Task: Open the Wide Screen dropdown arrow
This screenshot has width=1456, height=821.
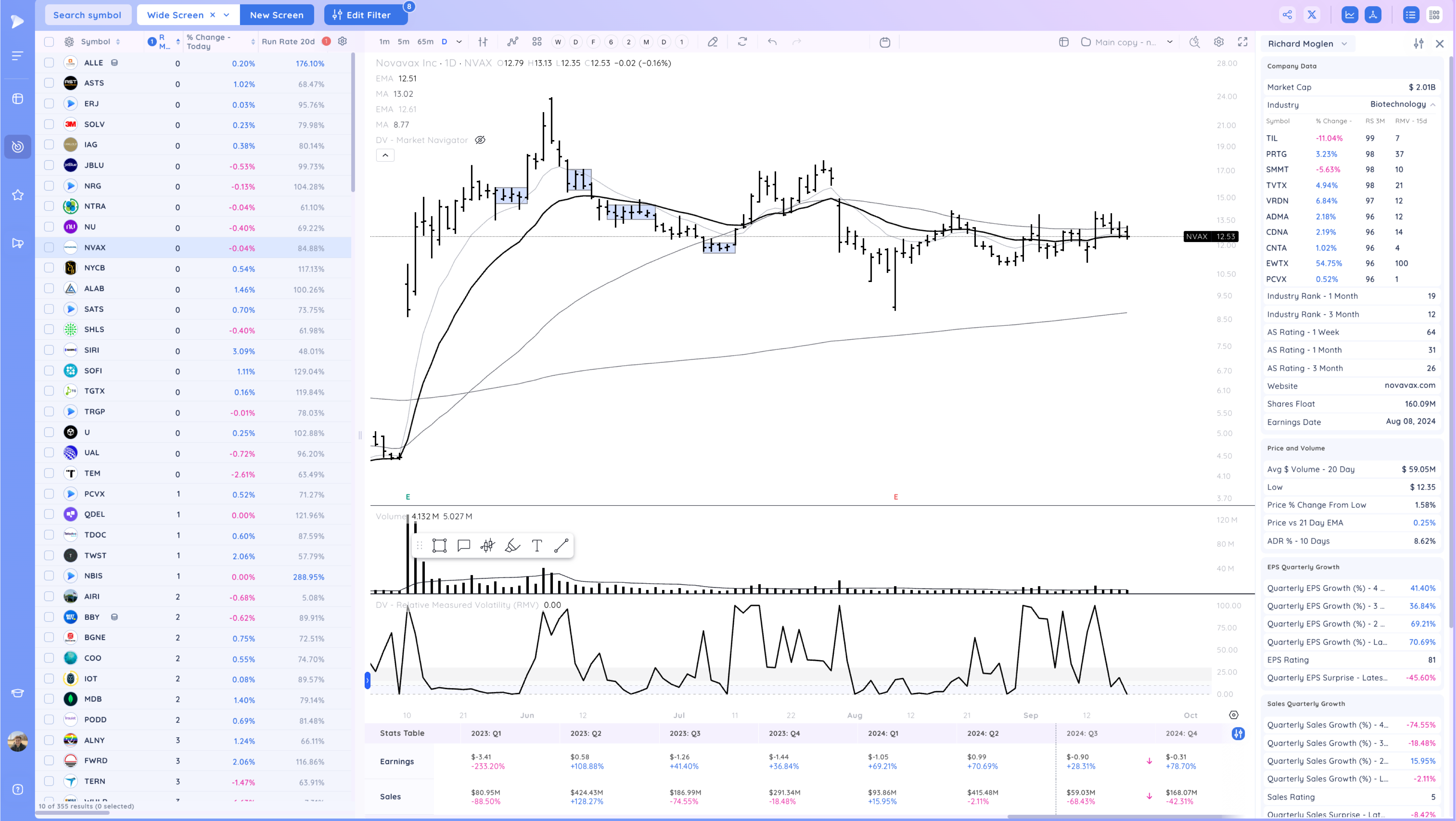Action: click(x=227, y=15)
